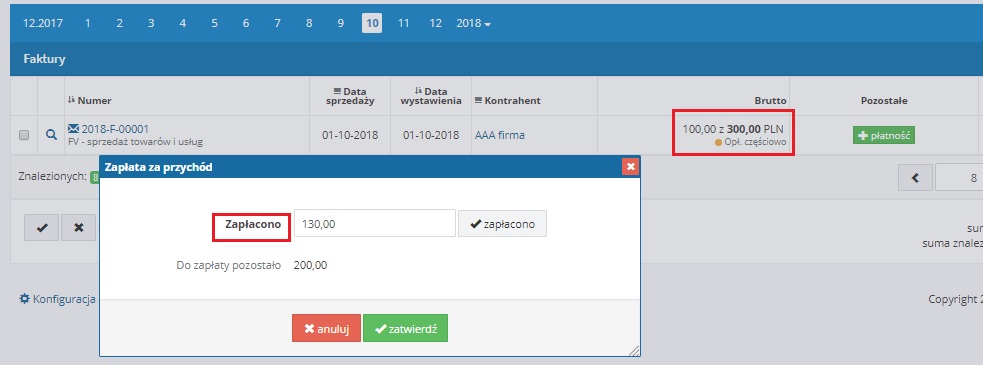Click the 100,00 z 300,00 PLN amount
The height and width of the screenshot is (365, 983).
pyautogui.click(x=733, y=129)
